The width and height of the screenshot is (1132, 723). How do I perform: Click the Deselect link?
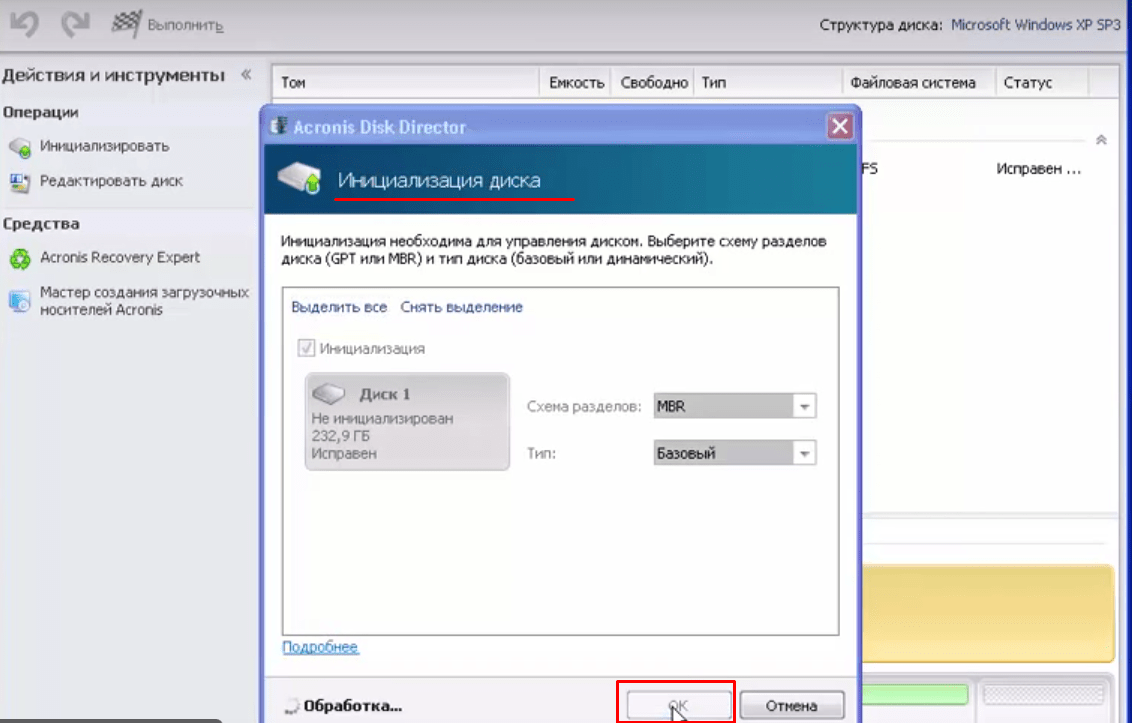pyautogui.click(x=461, y=307)
